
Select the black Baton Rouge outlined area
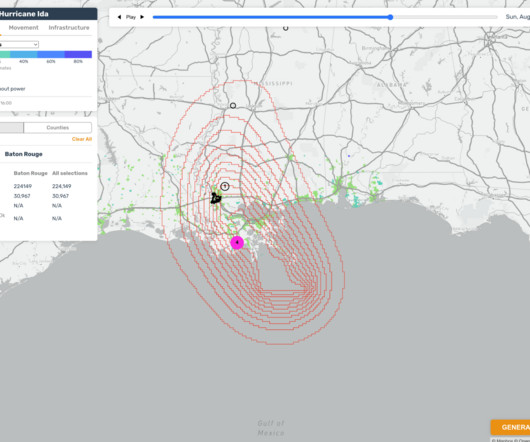tap(216, 198)
